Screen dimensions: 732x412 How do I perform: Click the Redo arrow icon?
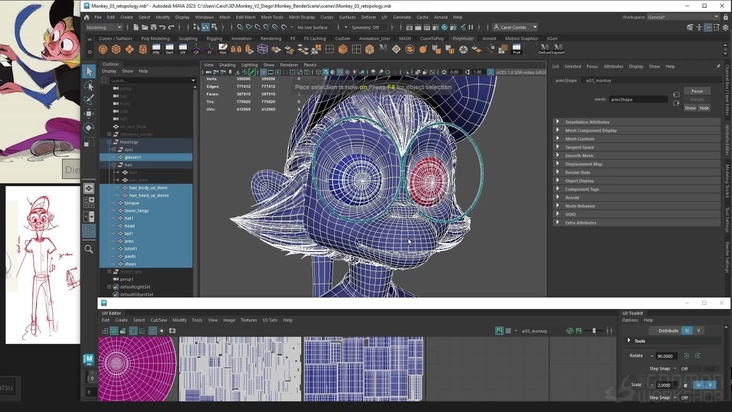pos(170,28)
